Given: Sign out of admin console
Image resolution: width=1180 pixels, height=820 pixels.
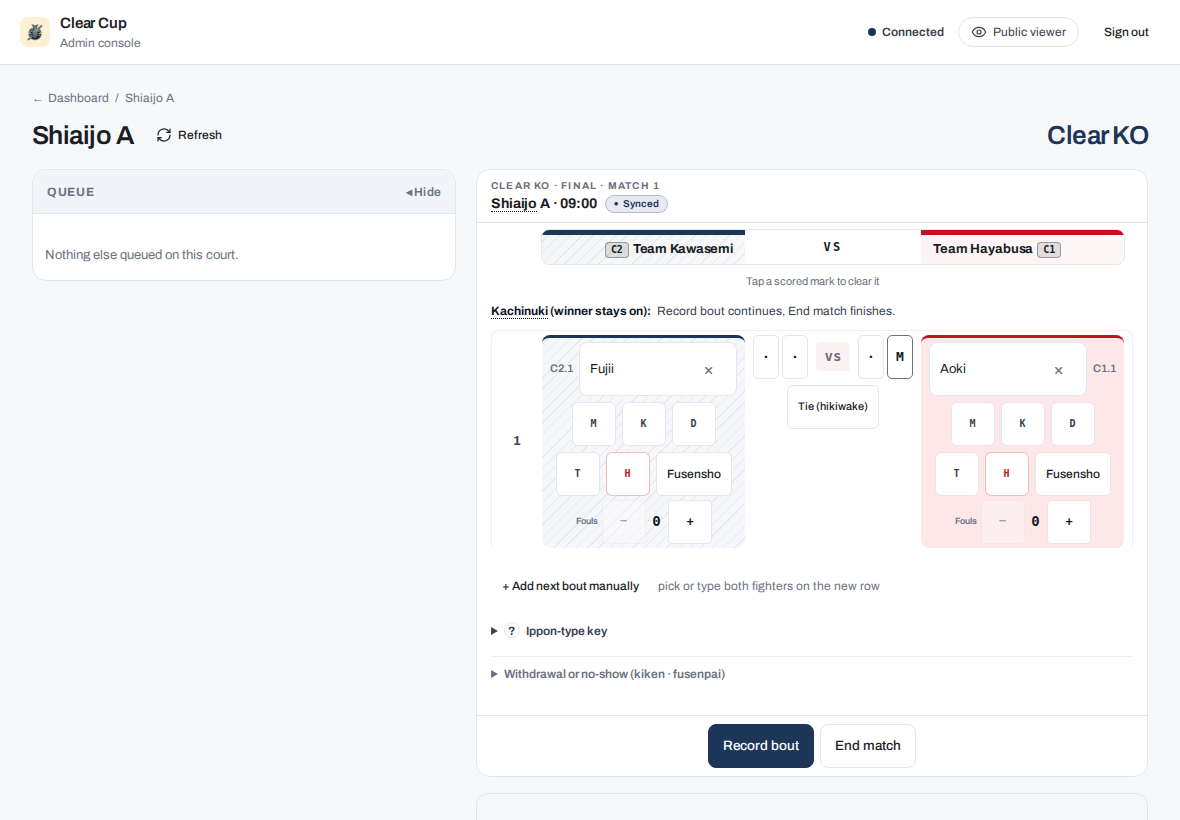Looking at the screenshot, I should click(x=1126, y=32).
